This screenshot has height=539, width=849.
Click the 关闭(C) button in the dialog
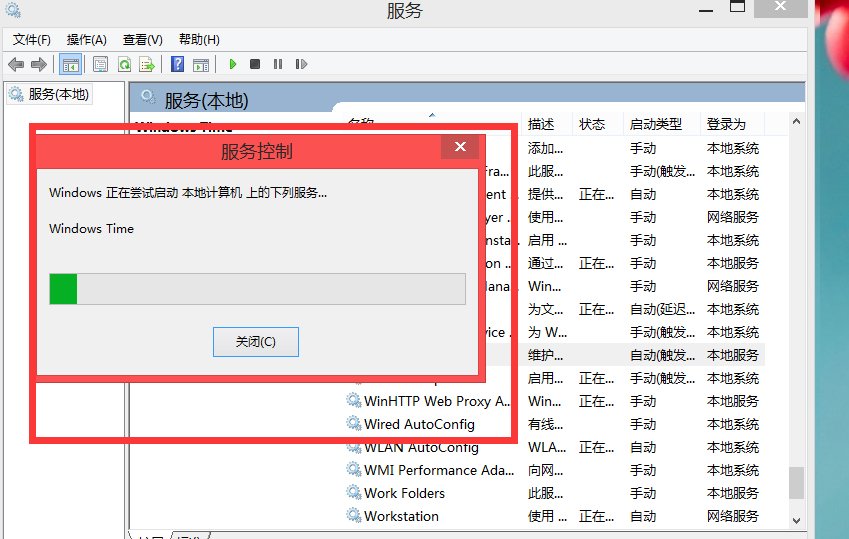click(256, 342)
